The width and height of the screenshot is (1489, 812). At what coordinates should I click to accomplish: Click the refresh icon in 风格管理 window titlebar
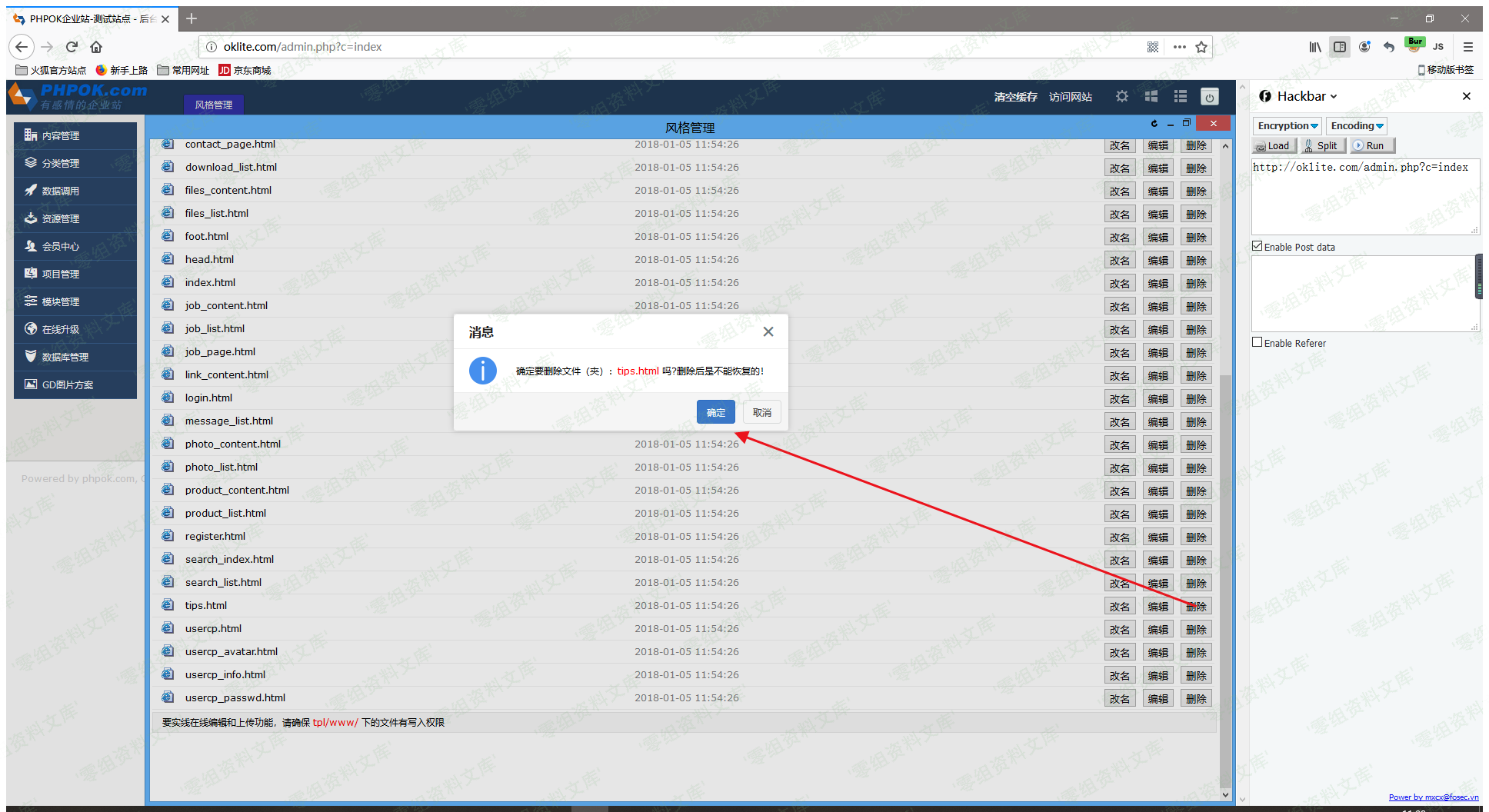click(x=1154, y=124)
